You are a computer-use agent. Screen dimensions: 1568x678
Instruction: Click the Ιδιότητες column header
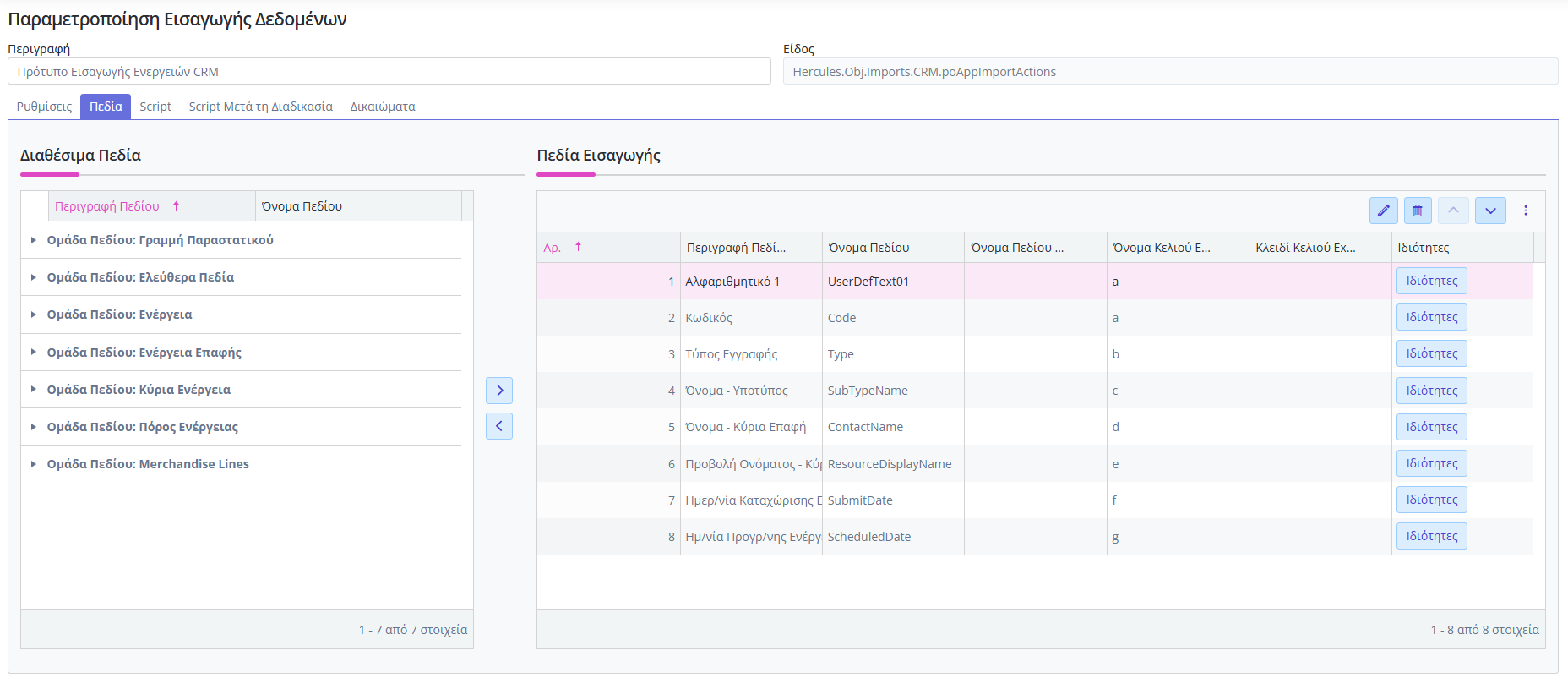pyautogui.click(x=1462, y=248)
